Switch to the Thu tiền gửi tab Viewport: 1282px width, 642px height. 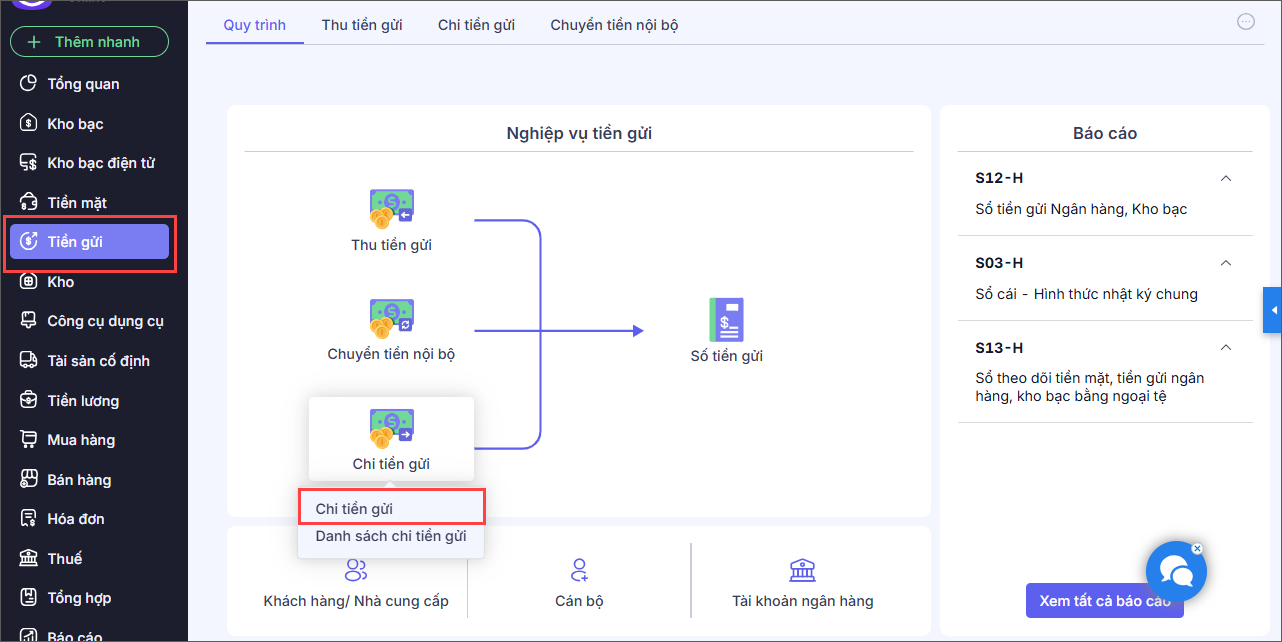[362, 25]
